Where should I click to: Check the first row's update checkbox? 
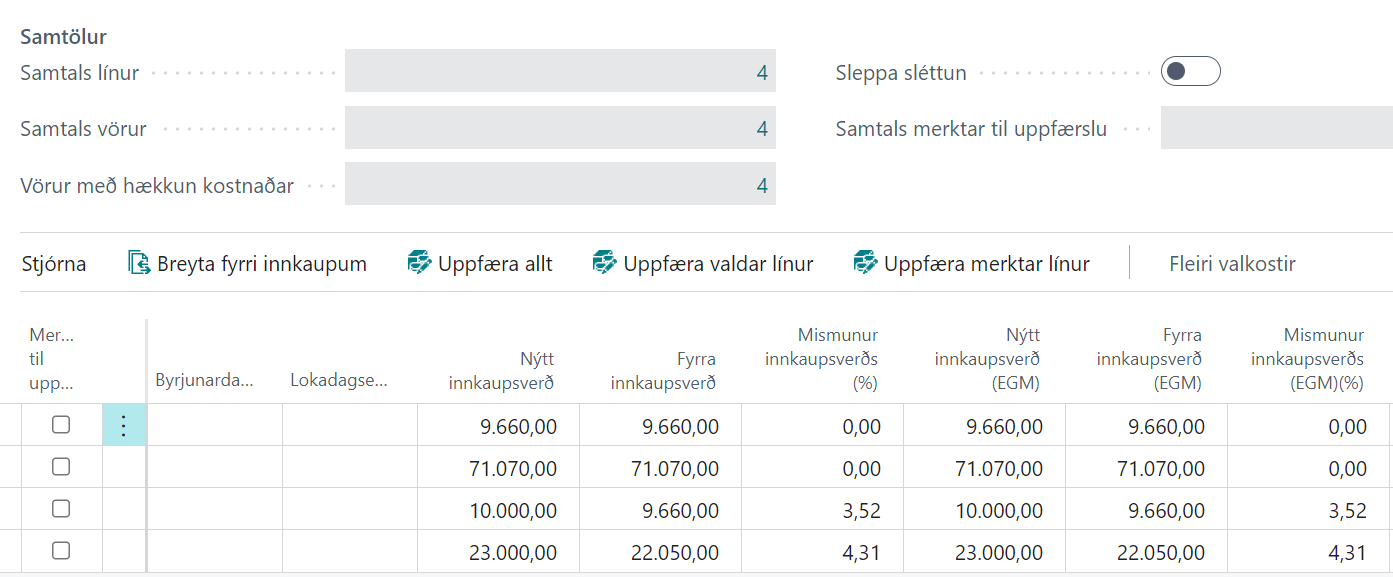click(61, 425)
